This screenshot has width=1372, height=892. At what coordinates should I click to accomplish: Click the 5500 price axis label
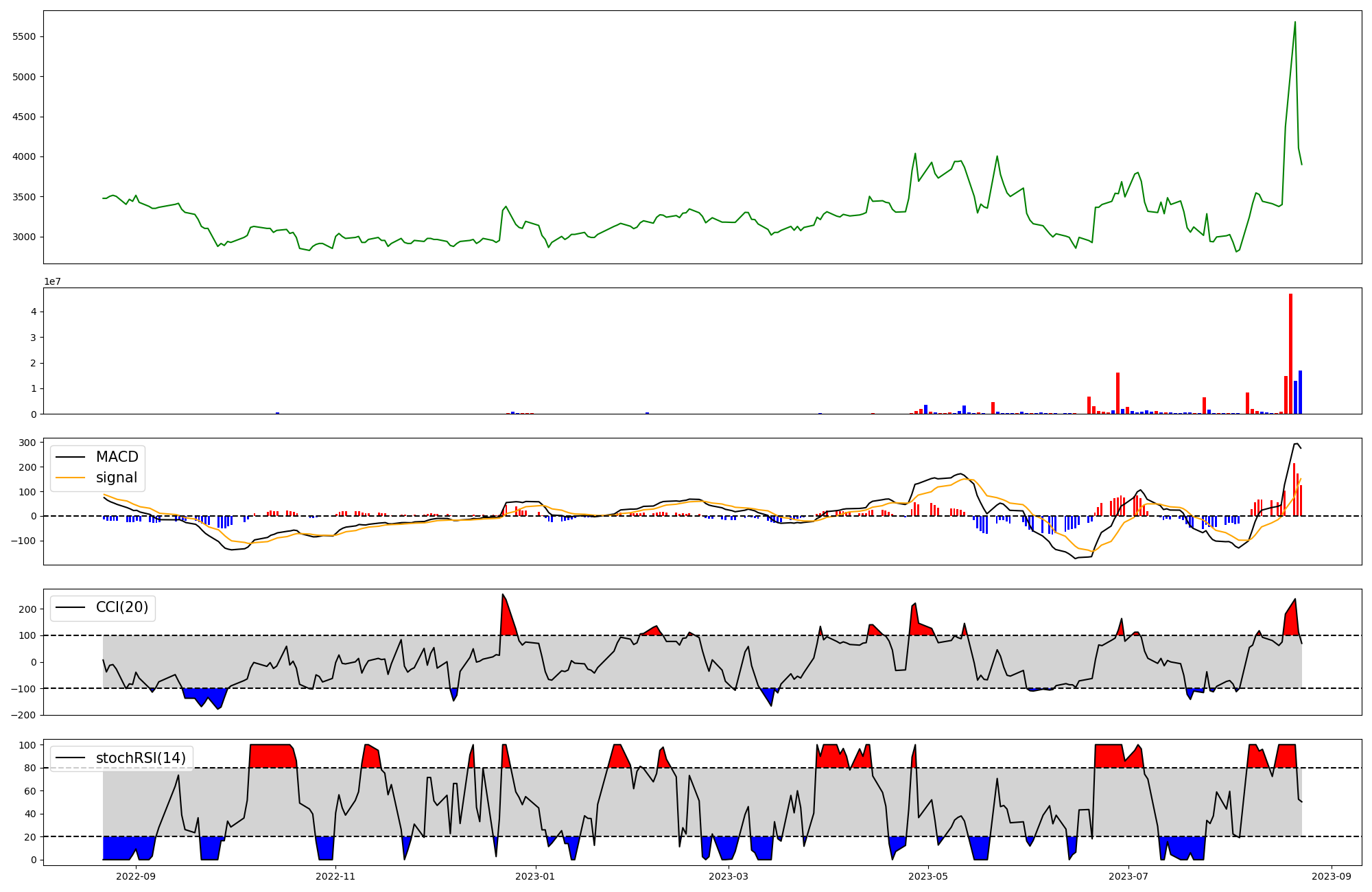[x=25, y=36]
